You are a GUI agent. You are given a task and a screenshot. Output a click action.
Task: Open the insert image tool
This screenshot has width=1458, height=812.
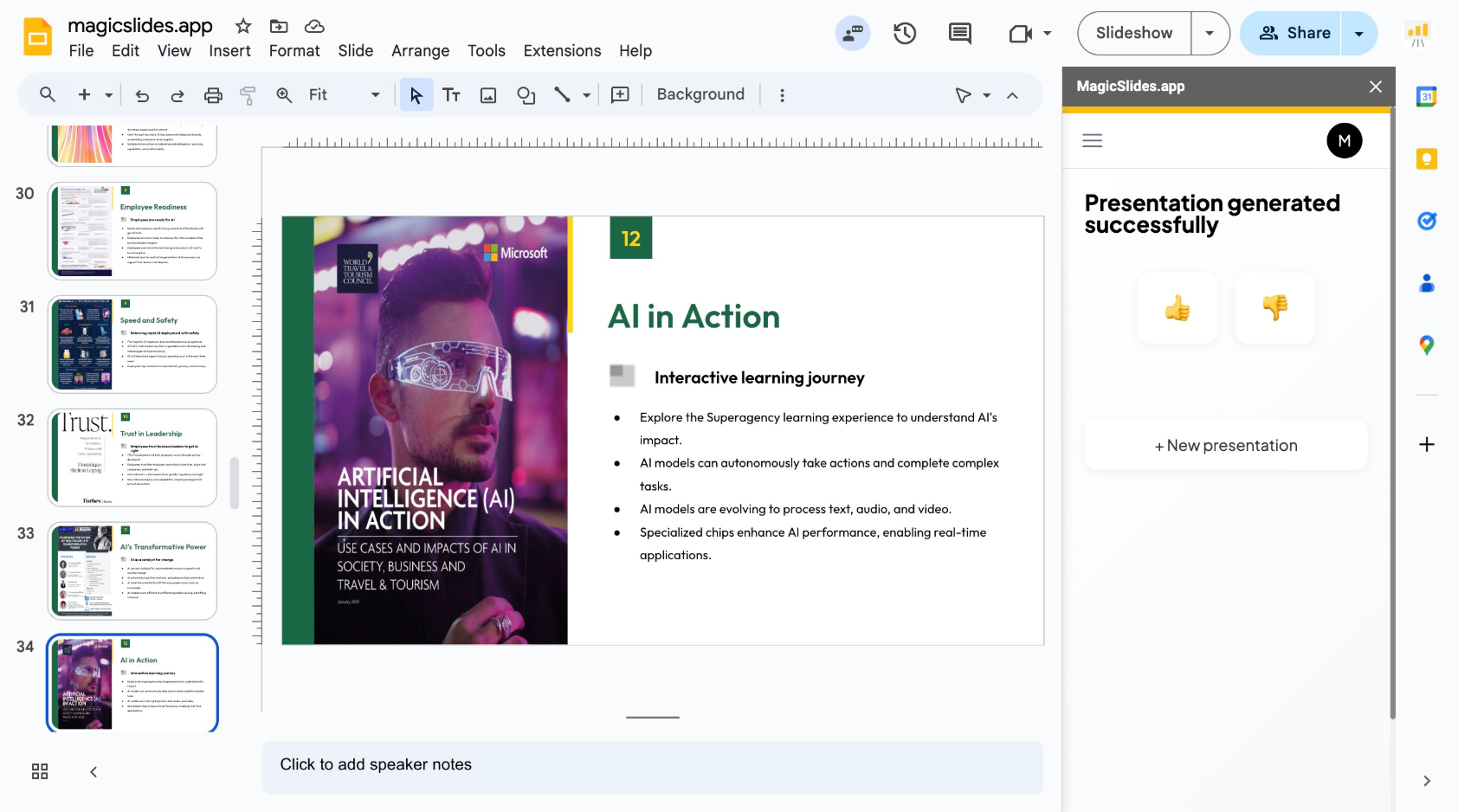tap(487, 94)
